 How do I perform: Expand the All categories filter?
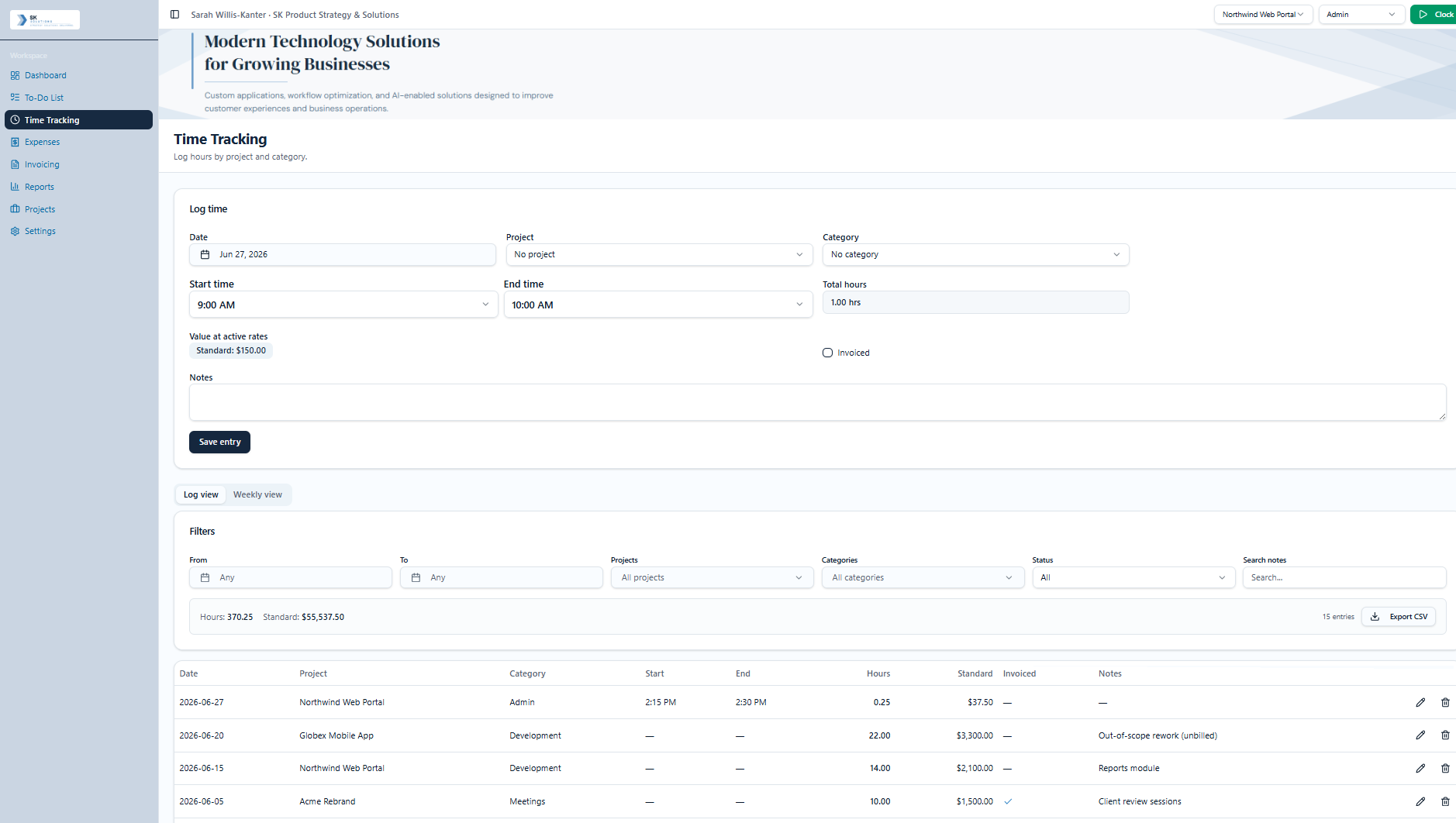click(923, 577)
